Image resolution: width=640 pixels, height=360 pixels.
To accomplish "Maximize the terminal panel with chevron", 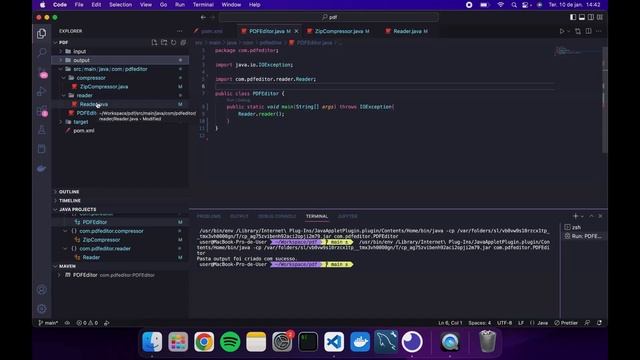I will [x=591, y=216].
